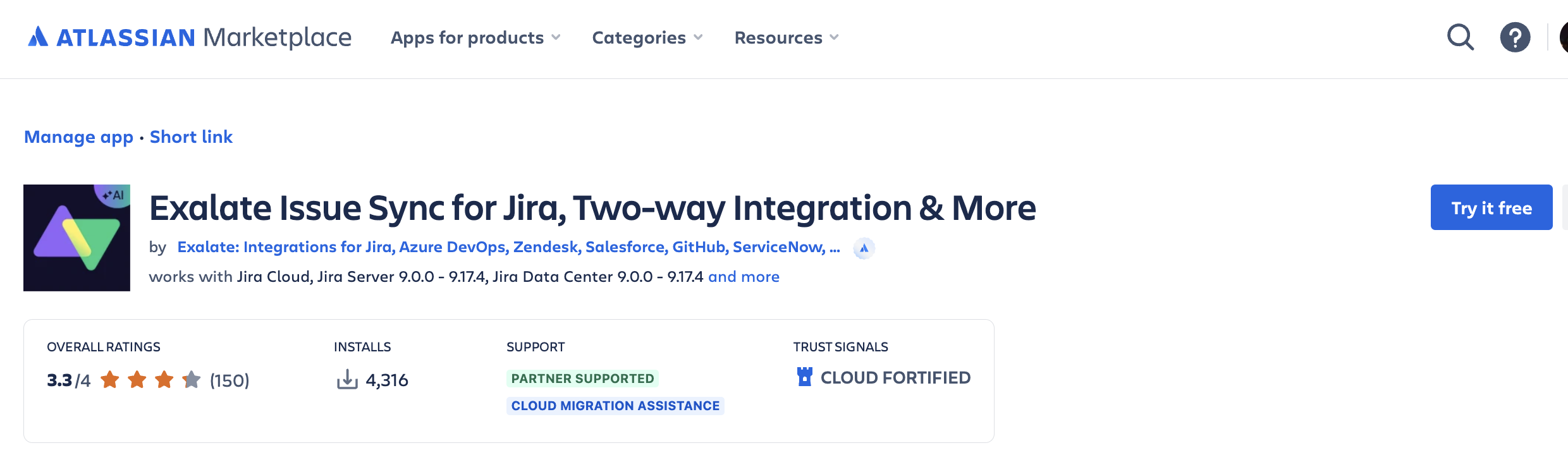Click the user avatar at header edge
Viewport: 1568px width, 455px height.
point(1564,37)
